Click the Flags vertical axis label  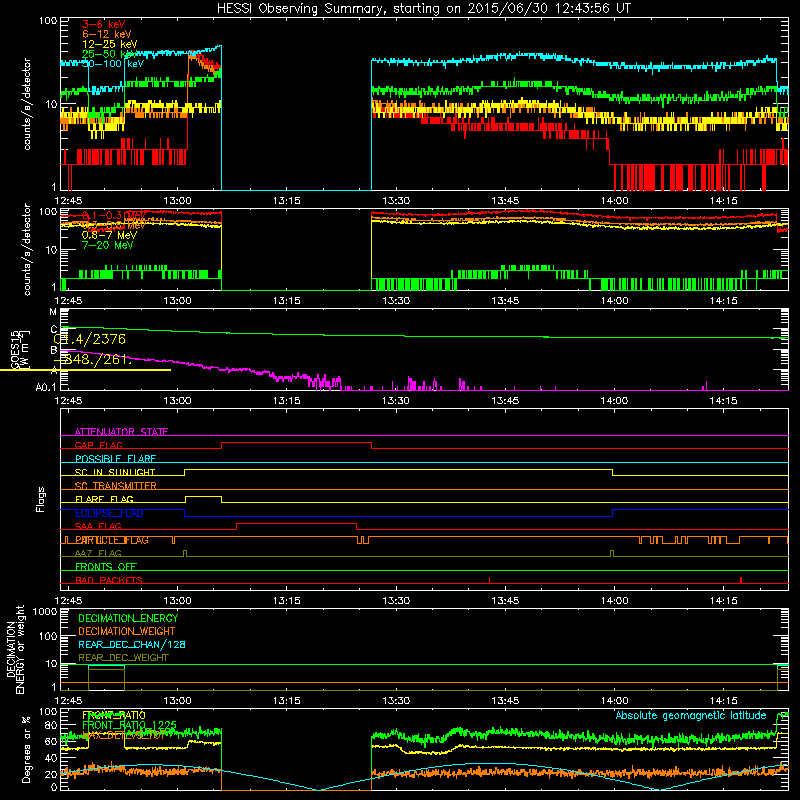point(40,499)
